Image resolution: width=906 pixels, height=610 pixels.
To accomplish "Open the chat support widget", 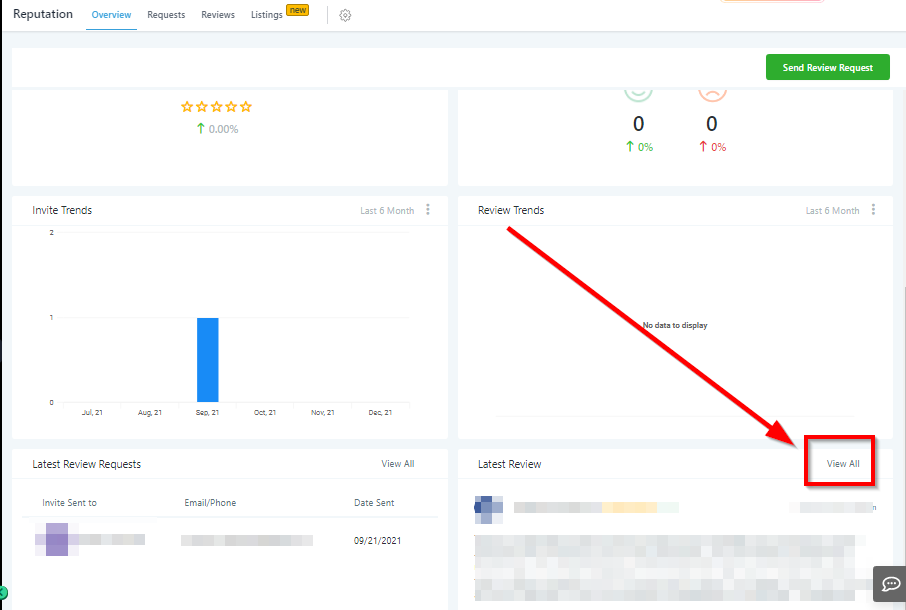I will tap(889, 583).
